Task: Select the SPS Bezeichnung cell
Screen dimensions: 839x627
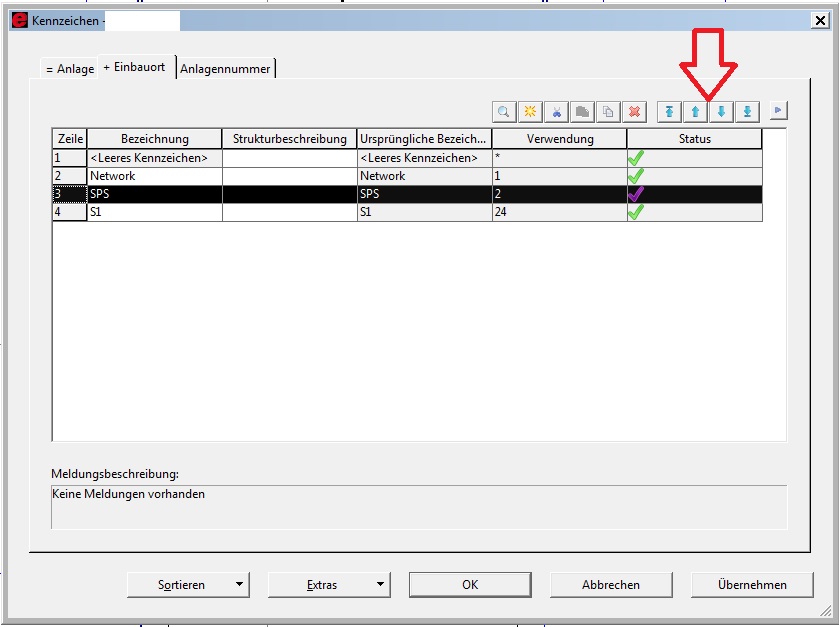Action: coord(155,194)
